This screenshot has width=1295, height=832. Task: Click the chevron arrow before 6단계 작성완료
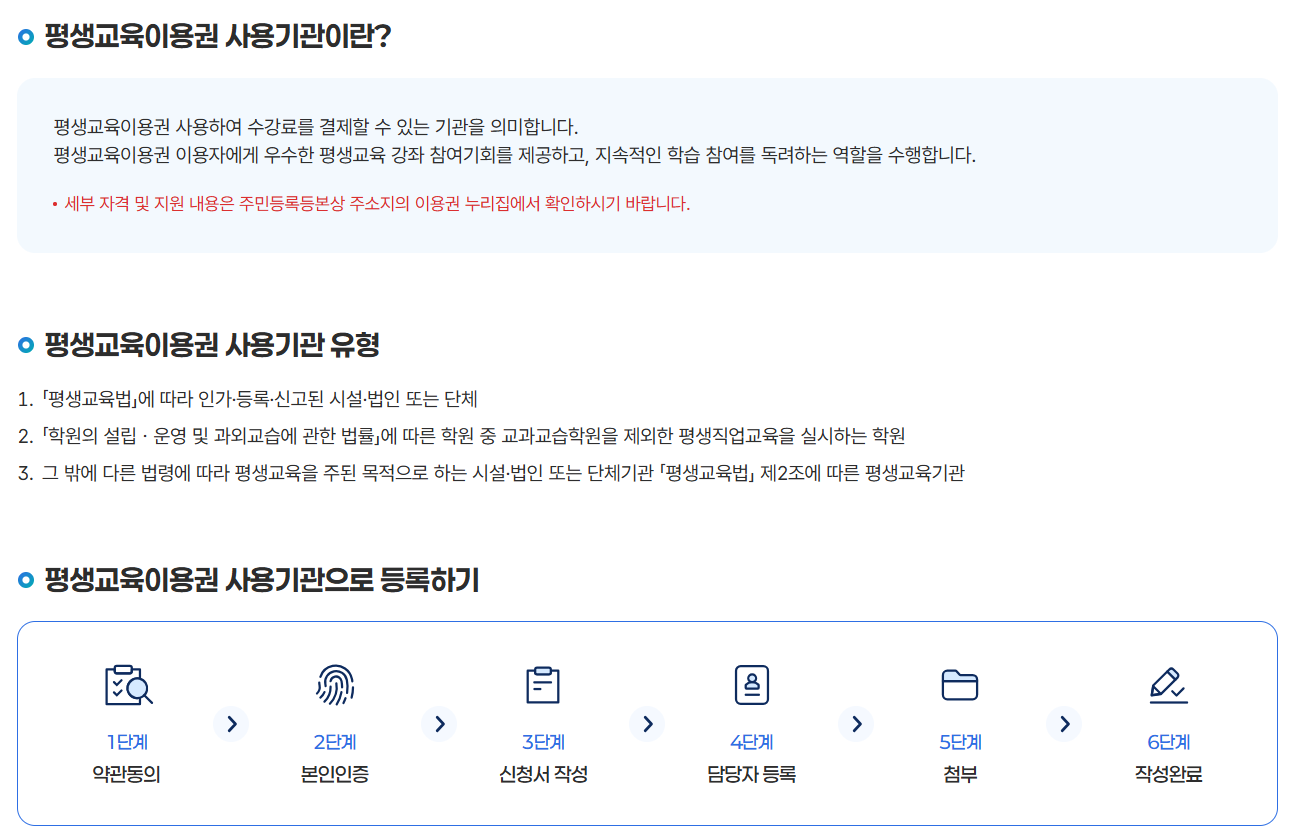[1064, 724]
